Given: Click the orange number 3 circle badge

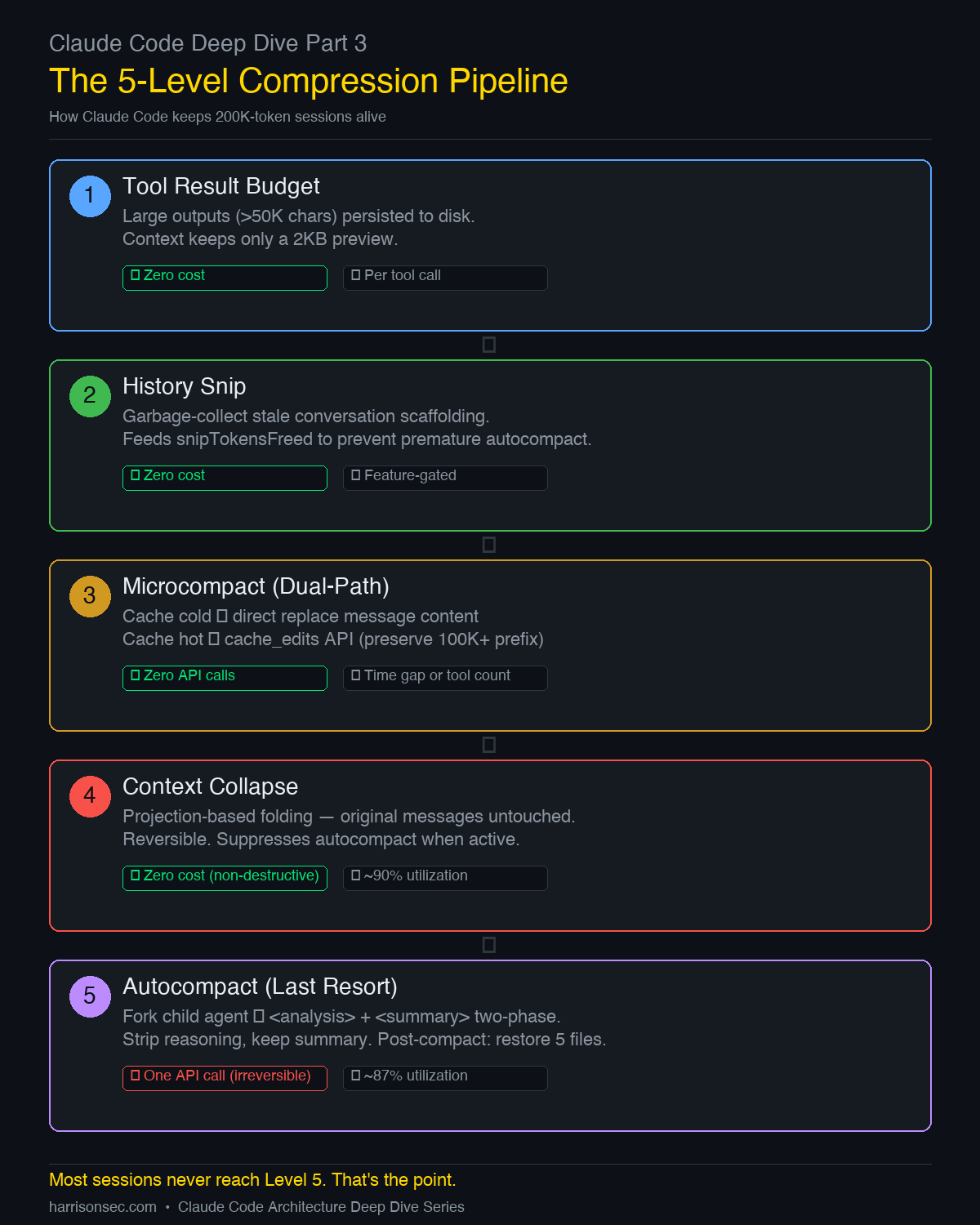Looking at the screenshot, I should point(90,596).
